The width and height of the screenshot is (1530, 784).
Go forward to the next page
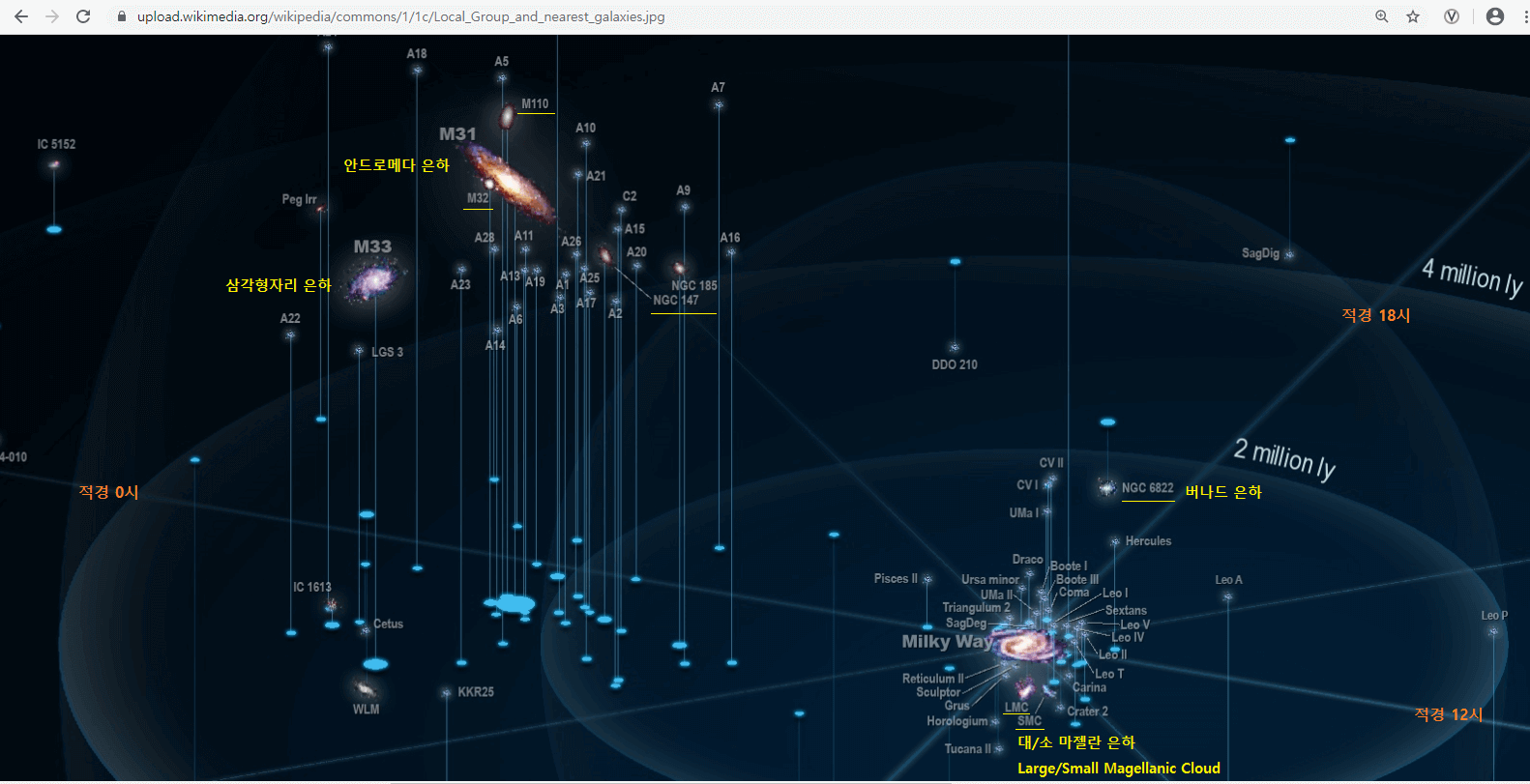pyautogui.click(x=52, y=16)
